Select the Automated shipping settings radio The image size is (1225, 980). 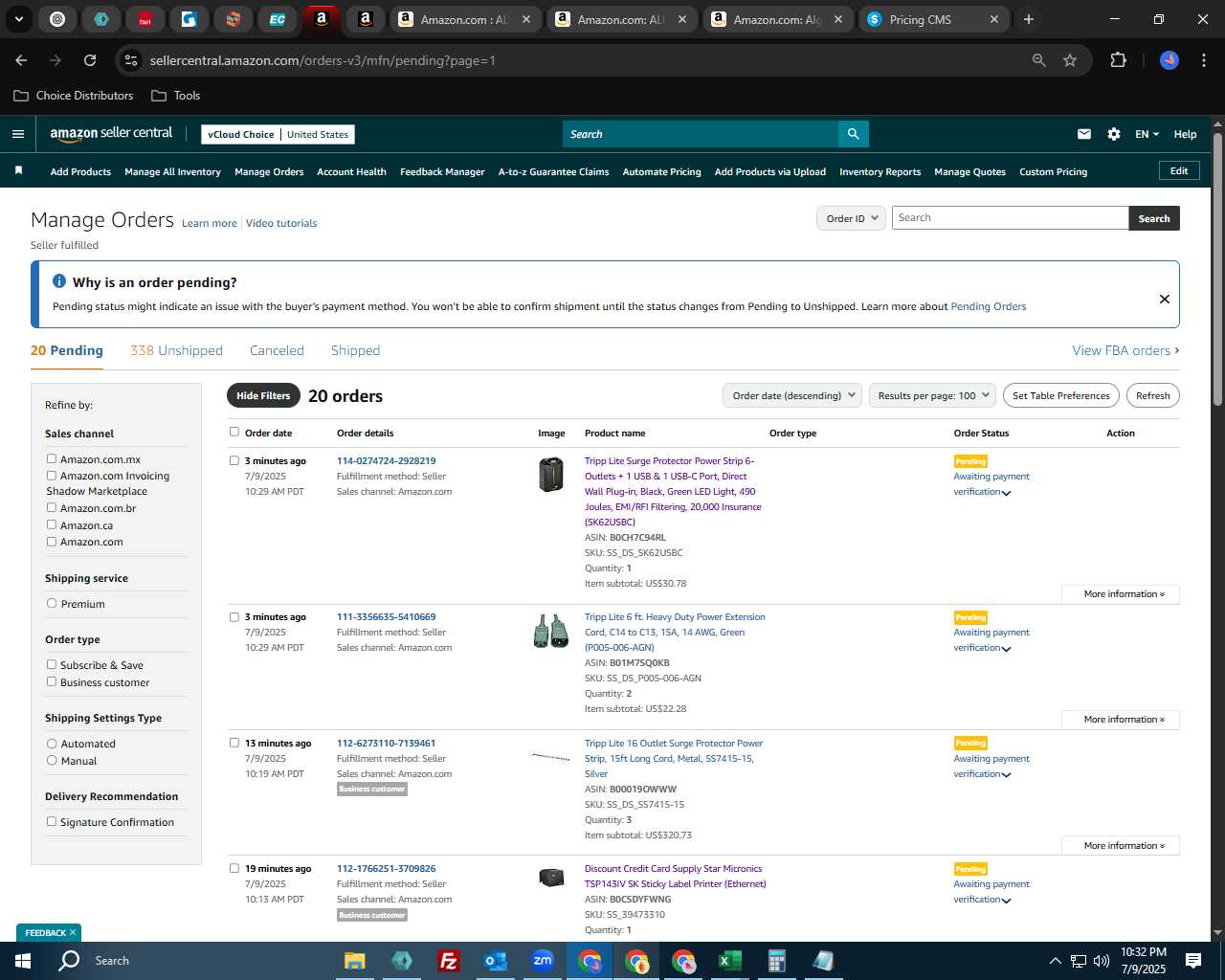point(52,743)
